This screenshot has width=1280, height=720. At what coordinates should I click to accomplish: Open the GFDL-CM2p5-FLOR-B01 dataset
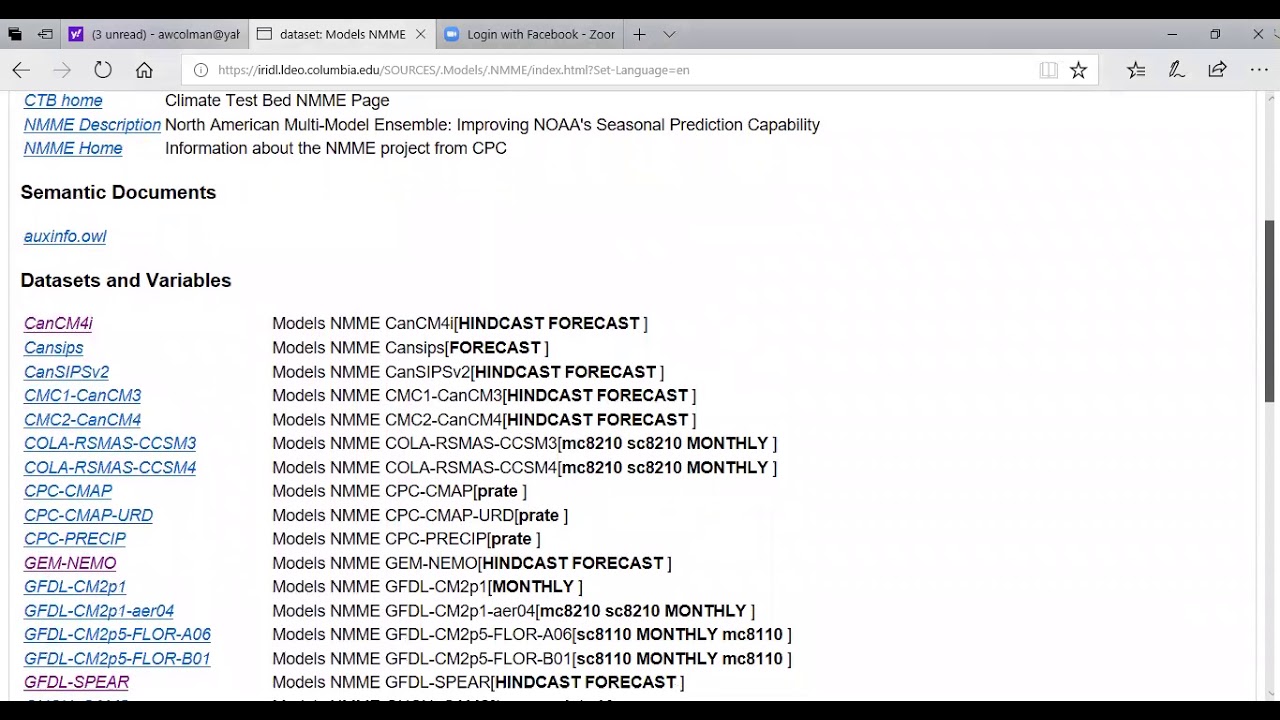[118, 659]
